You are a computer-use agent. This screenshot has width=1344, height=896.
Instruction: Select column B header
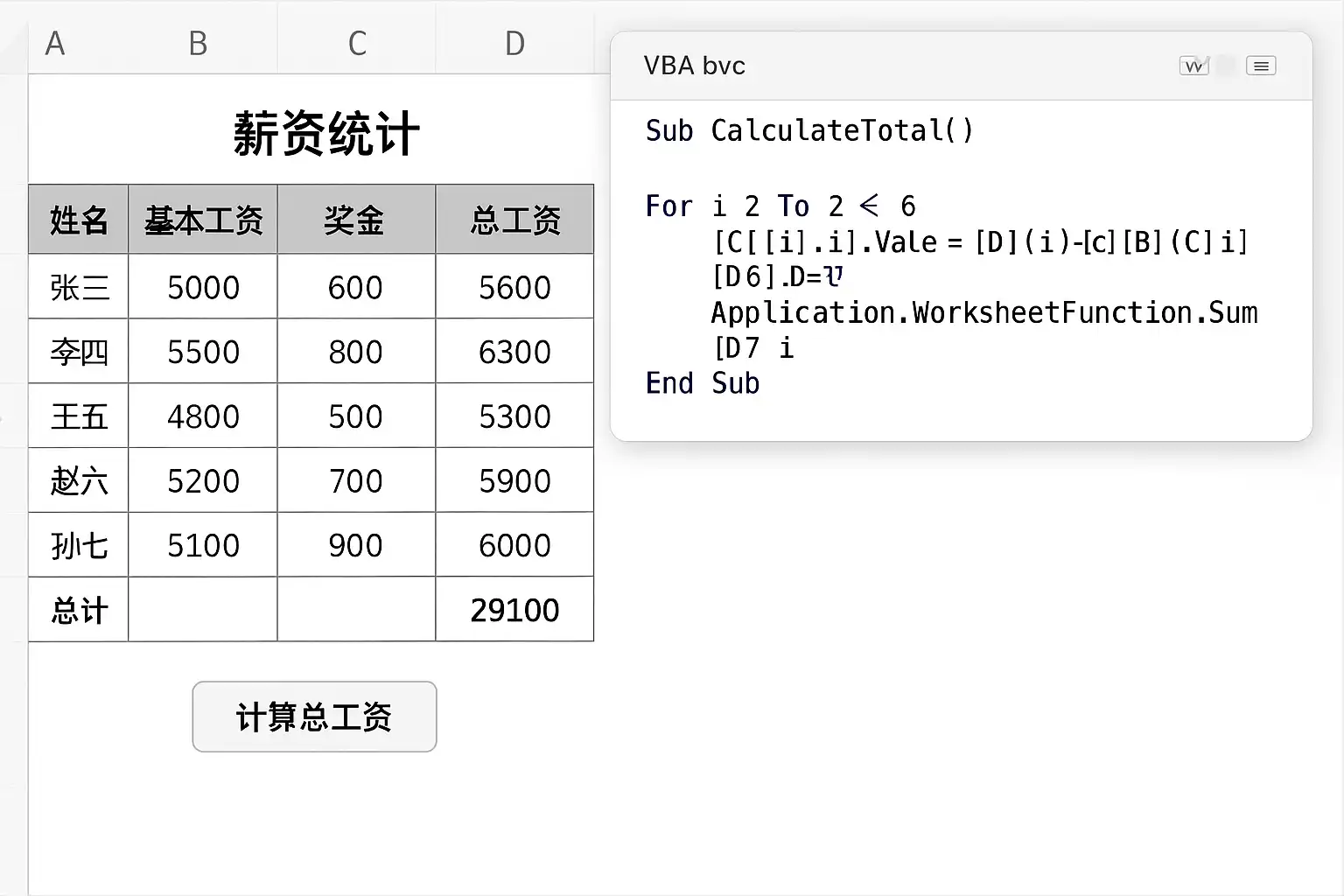pyautogui.click(x=199, y=43)
